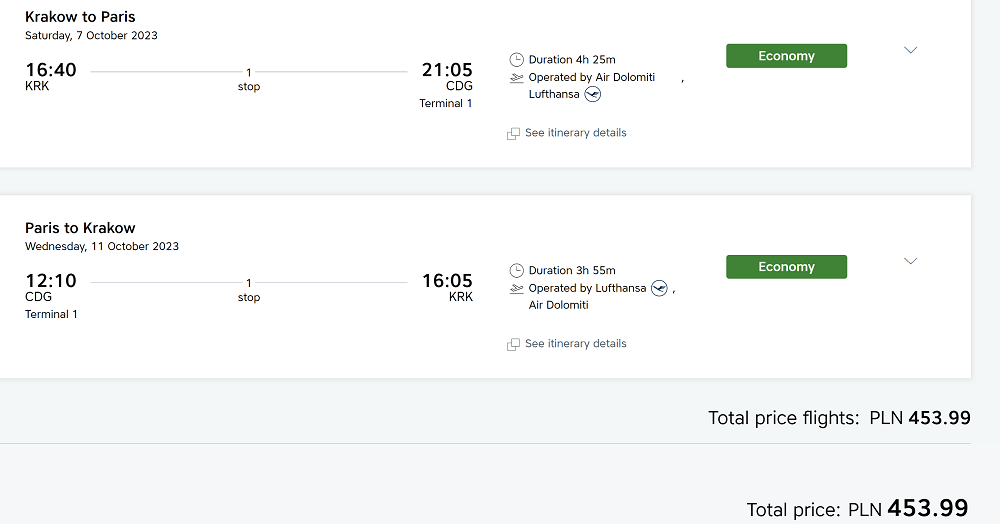Click airplane icon next to Operated by Lufthansa

pyautogui.click(x=516, y=289)
